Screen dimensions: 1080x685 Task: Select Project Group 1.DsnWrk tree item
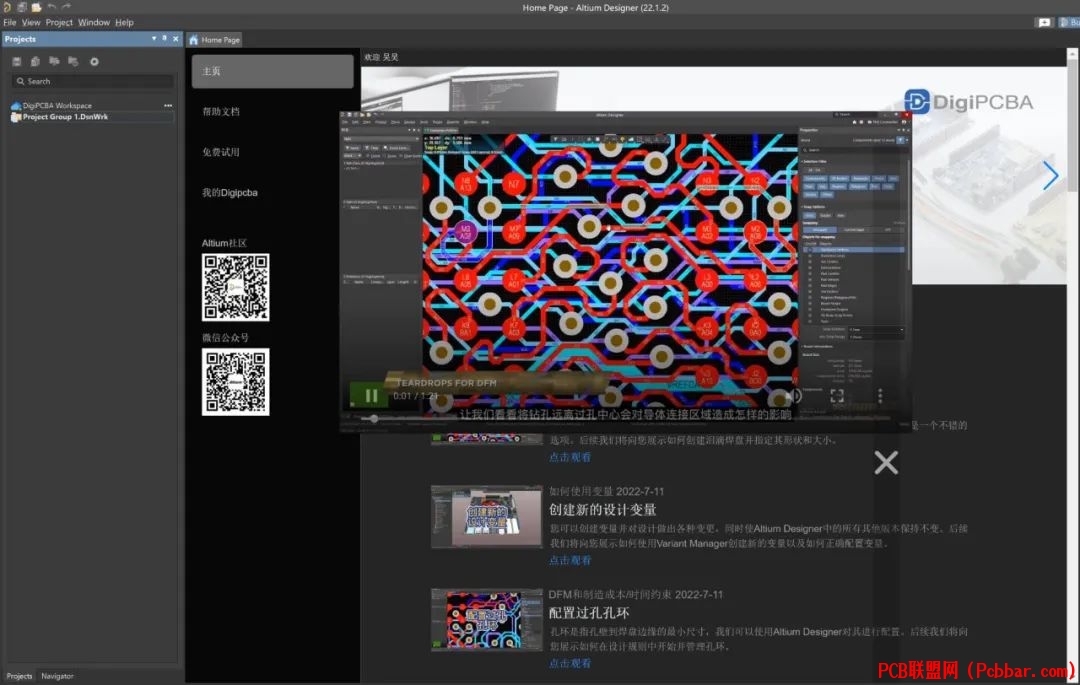coord(65,117)
